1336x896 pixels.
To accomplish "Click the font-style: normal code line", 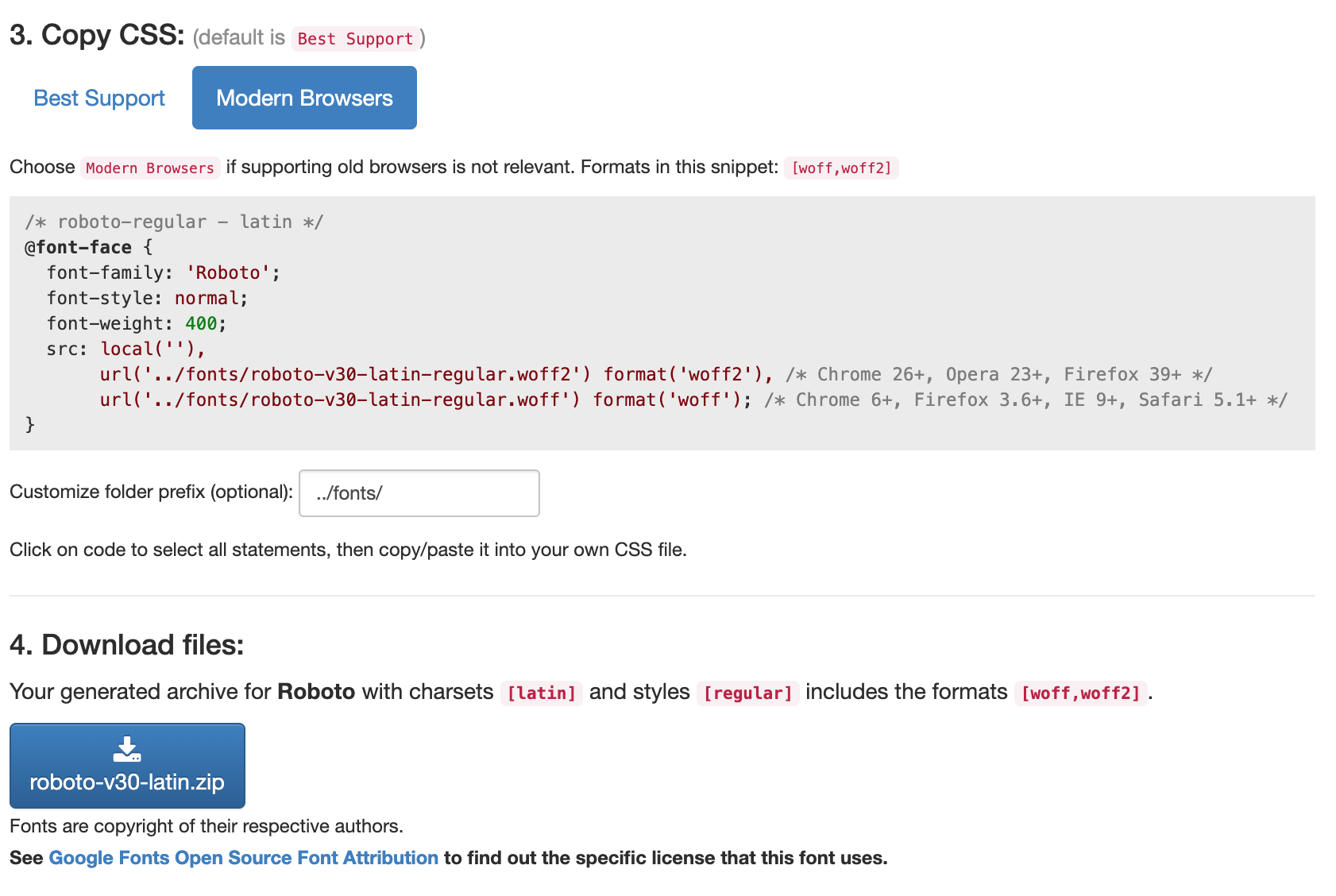I will (148, 298).
